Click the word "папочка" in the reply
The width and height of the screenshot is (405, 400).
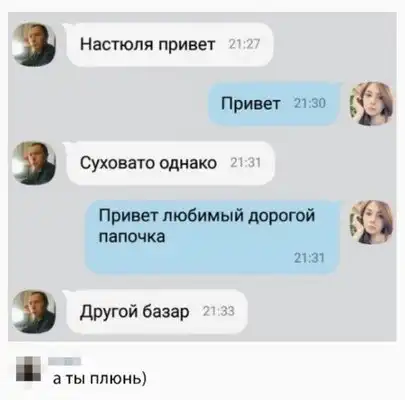coord(132,237)
